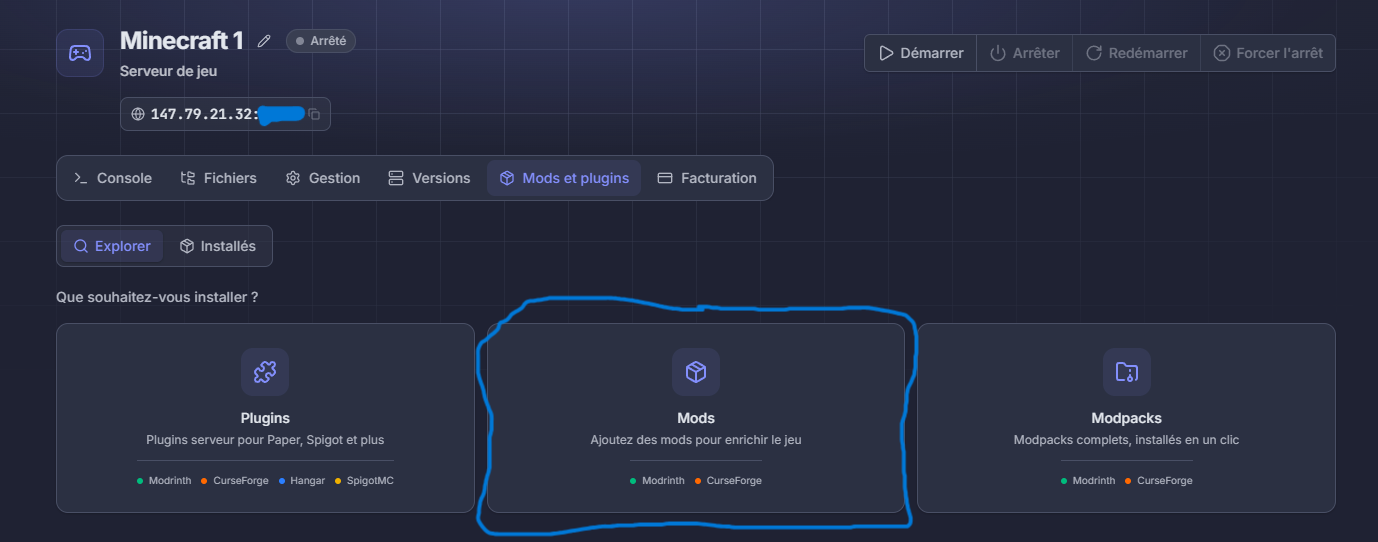Click the game controller server icon
The width and height of the screenshot is (1378, 542).
tap(80, 53)
